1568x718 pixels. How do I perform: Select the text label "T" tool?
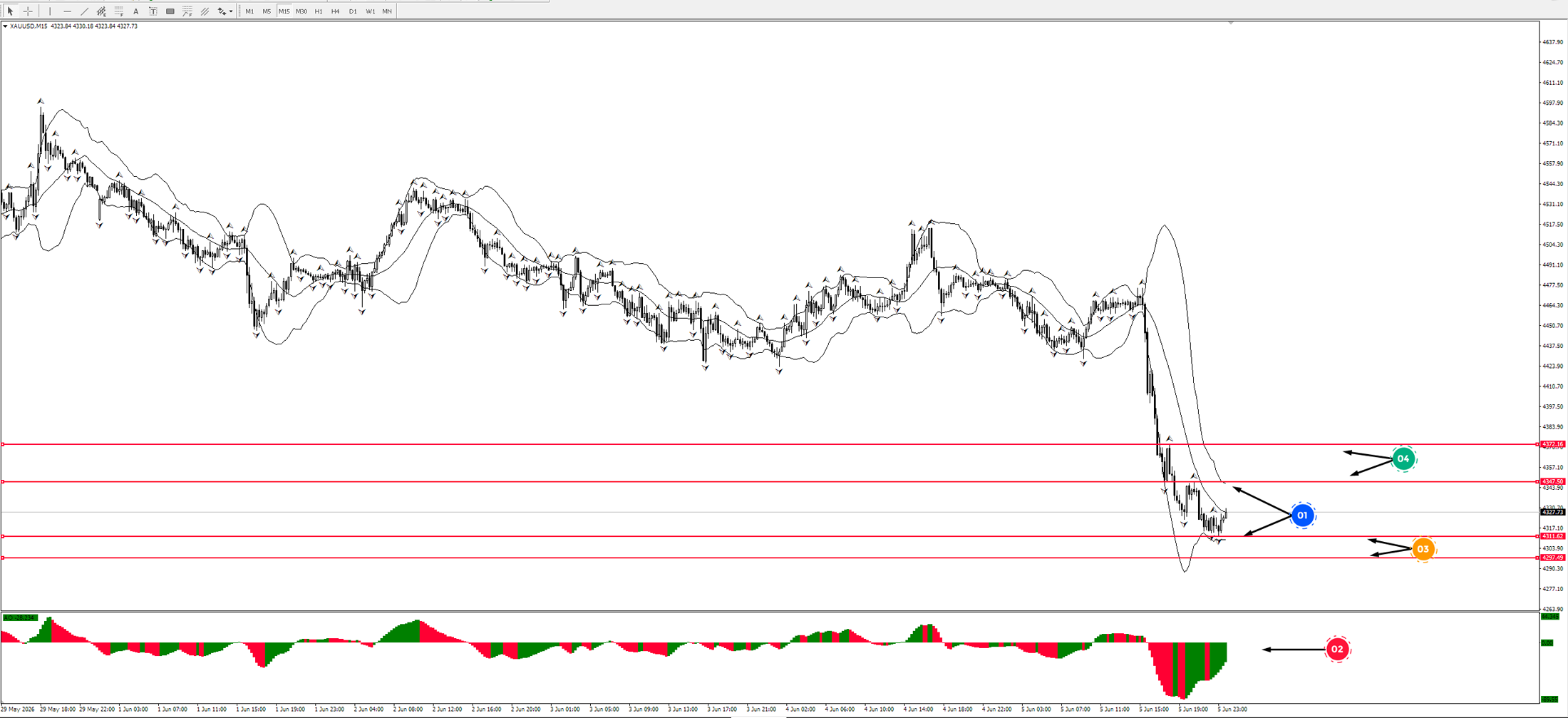click(x=153, y=11)
